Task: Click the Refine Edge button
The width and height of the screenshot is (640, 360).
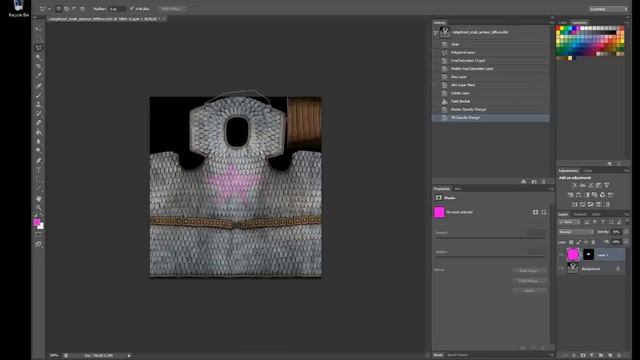Action: (171, 9)
